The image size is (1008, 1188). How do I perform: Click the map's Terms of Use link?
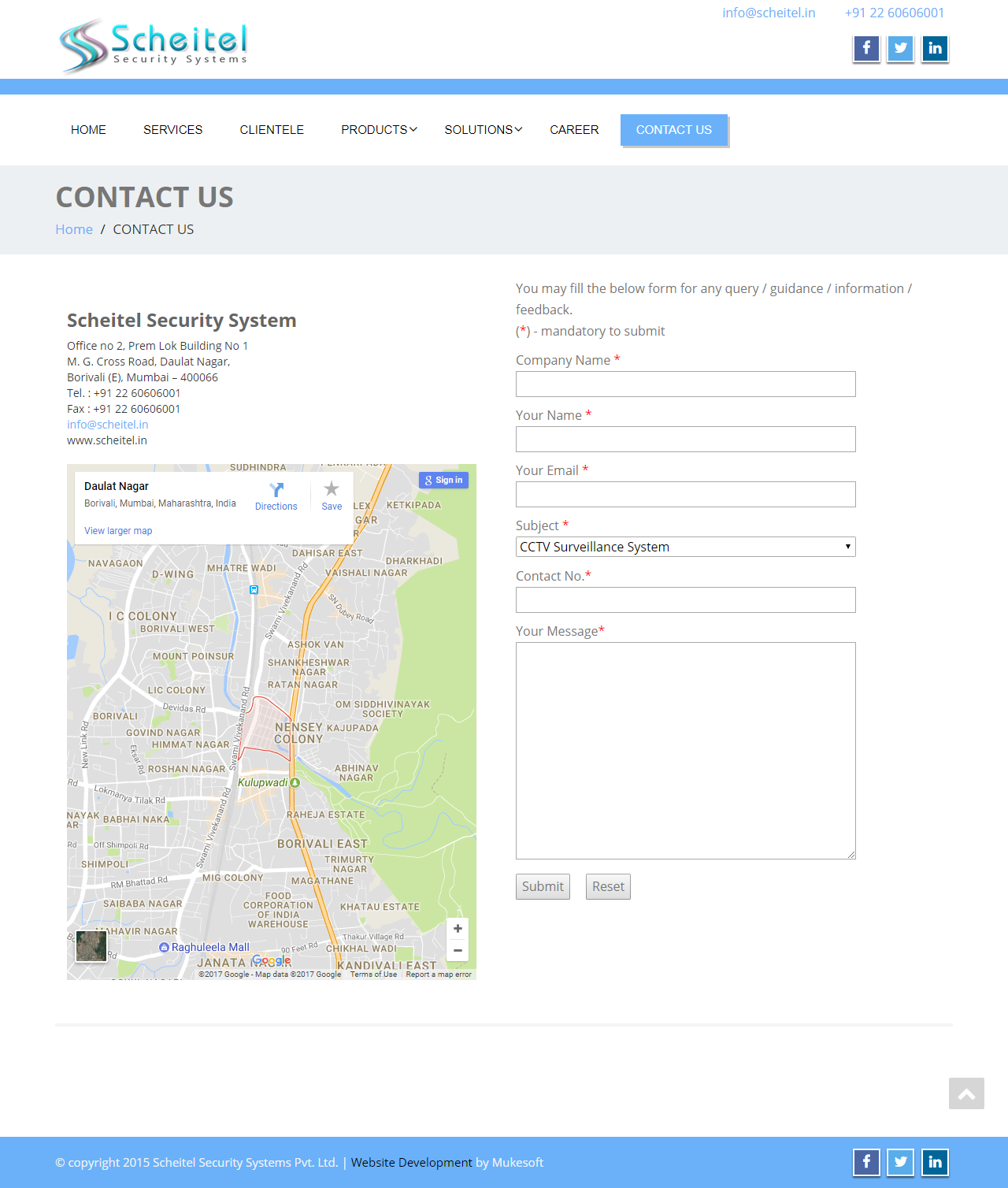pos(373,975)
